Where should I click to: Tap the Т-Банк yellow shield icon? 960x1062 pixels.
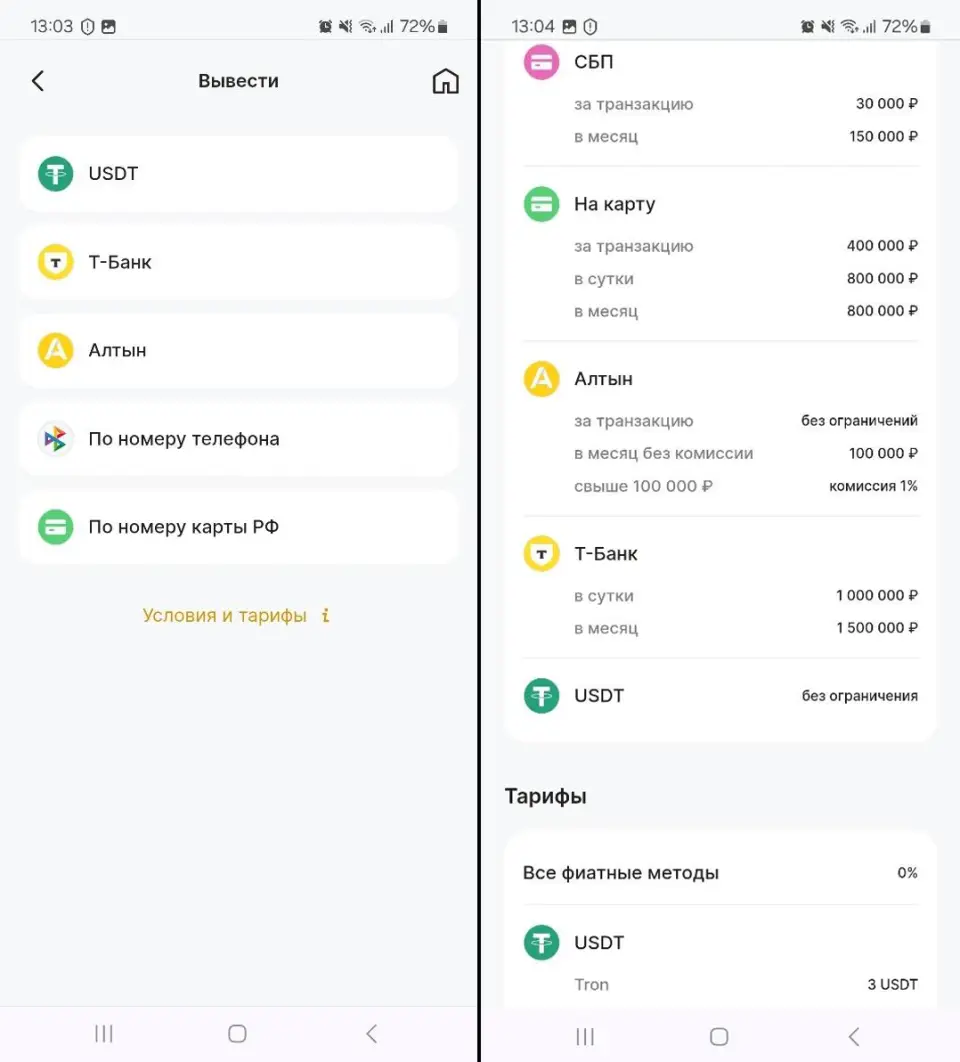click(x=56, y=263)
